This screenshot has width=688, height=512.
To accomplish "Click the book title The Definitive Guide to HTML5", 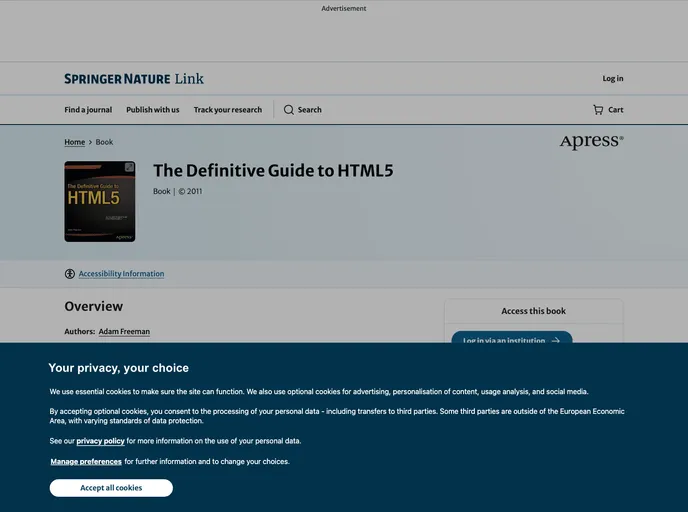I will tap(273, 171).
